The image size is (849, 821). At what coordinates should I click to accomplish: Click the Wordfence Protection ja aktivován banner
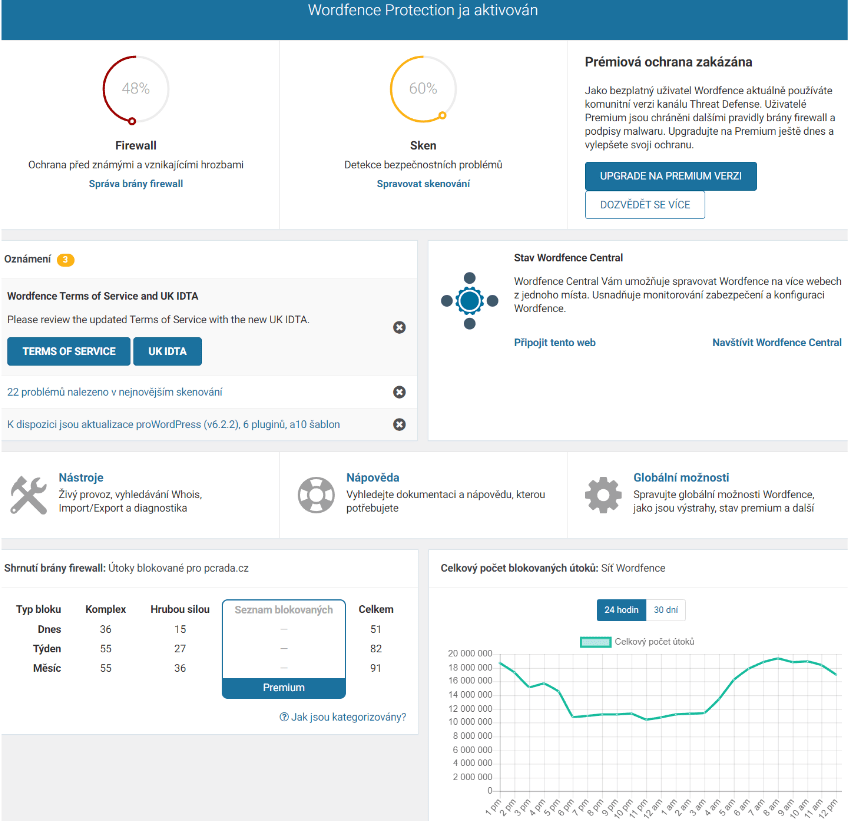coord(424,19)
